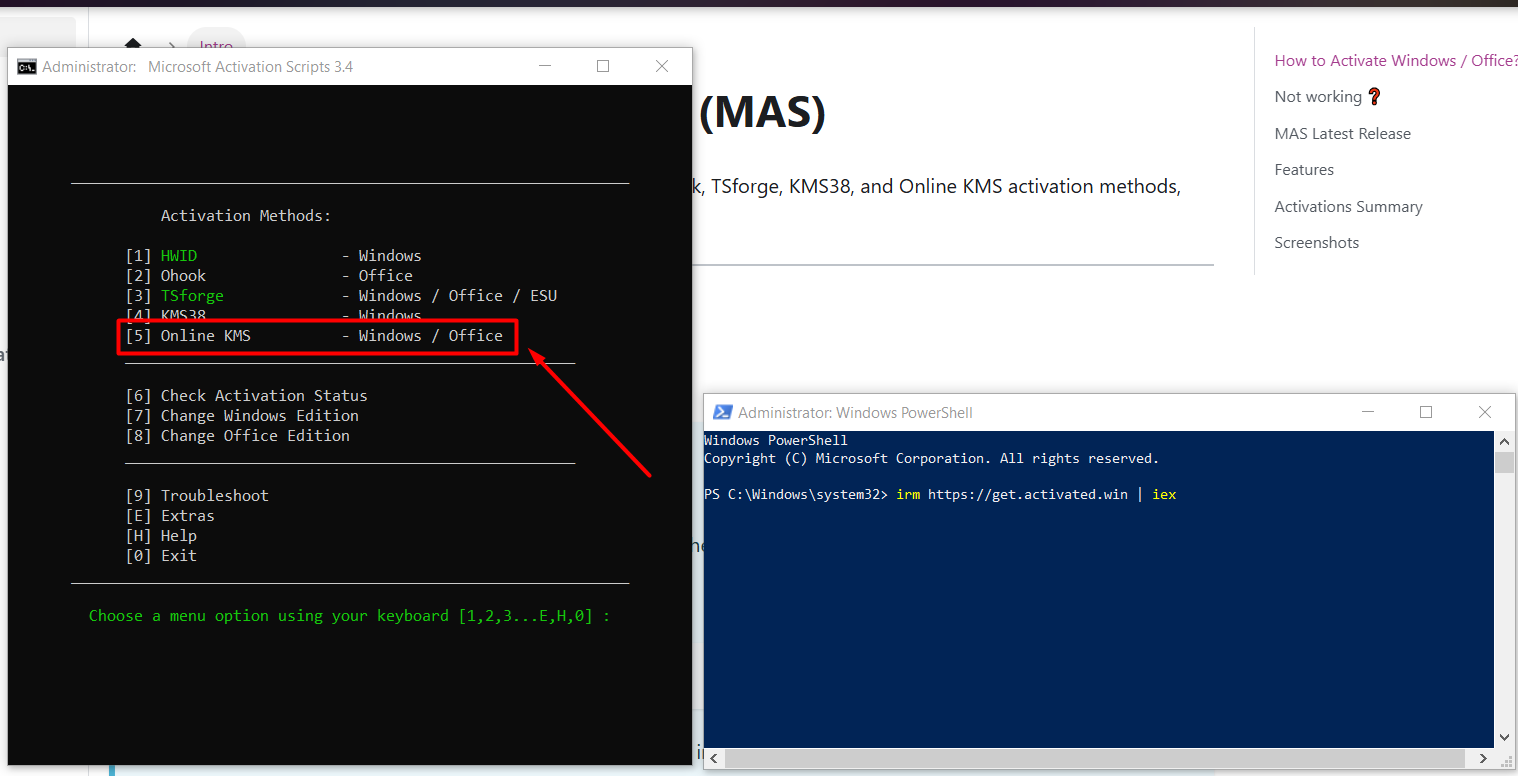Click the [E] Extras line
The width and height of the screenshot is (1518, 776).
tap(170, 516)
